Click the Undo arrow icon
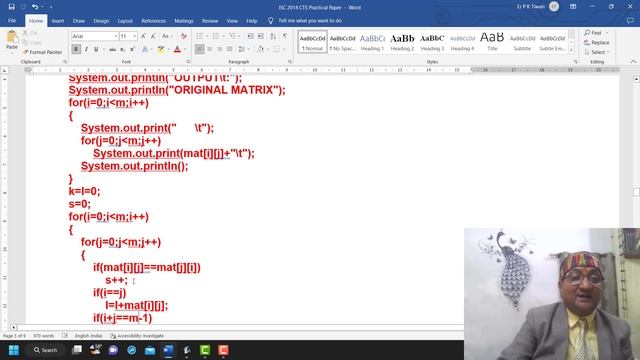The width and height of the screenshot is (640, 360). point(35,7)
